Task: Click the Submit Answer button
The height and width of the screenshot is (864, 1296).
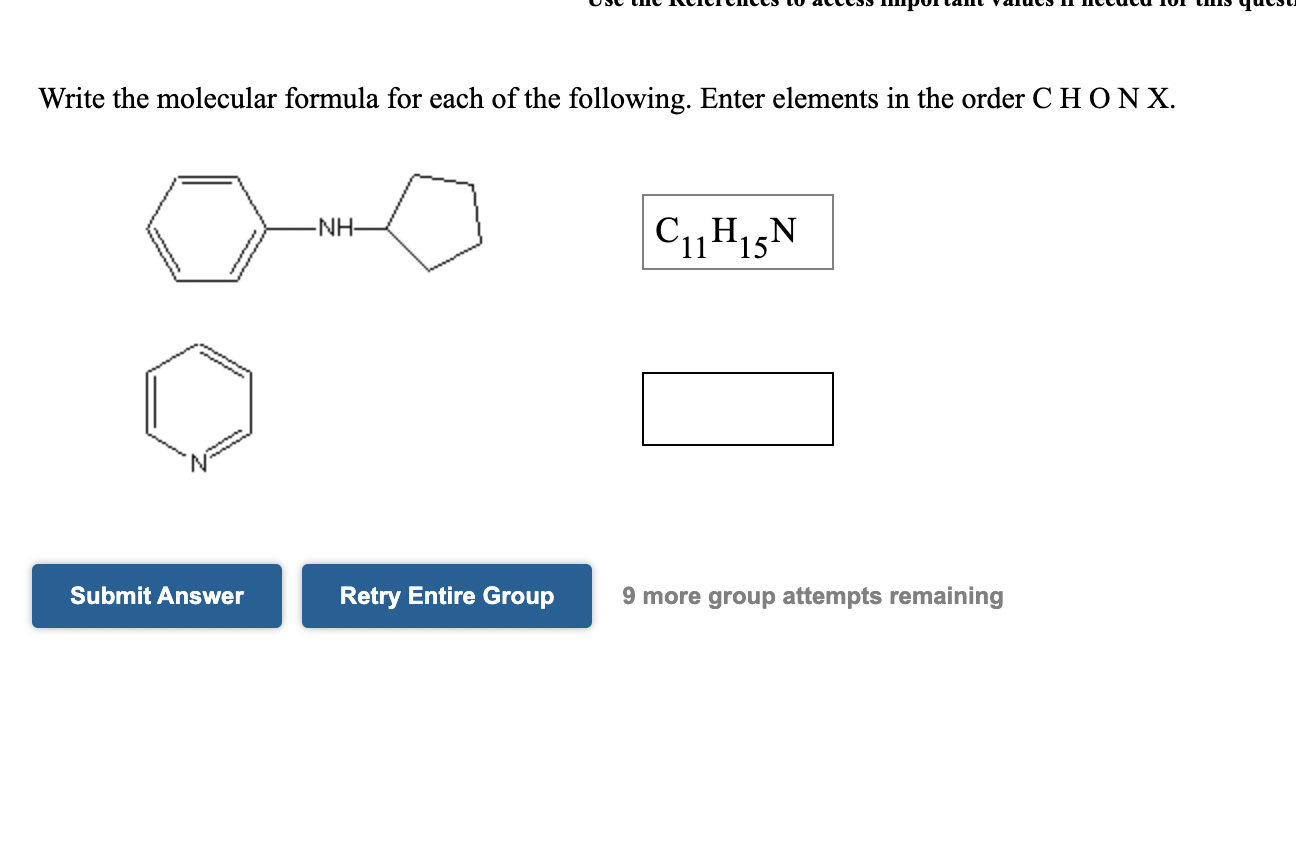Action: 156,595
